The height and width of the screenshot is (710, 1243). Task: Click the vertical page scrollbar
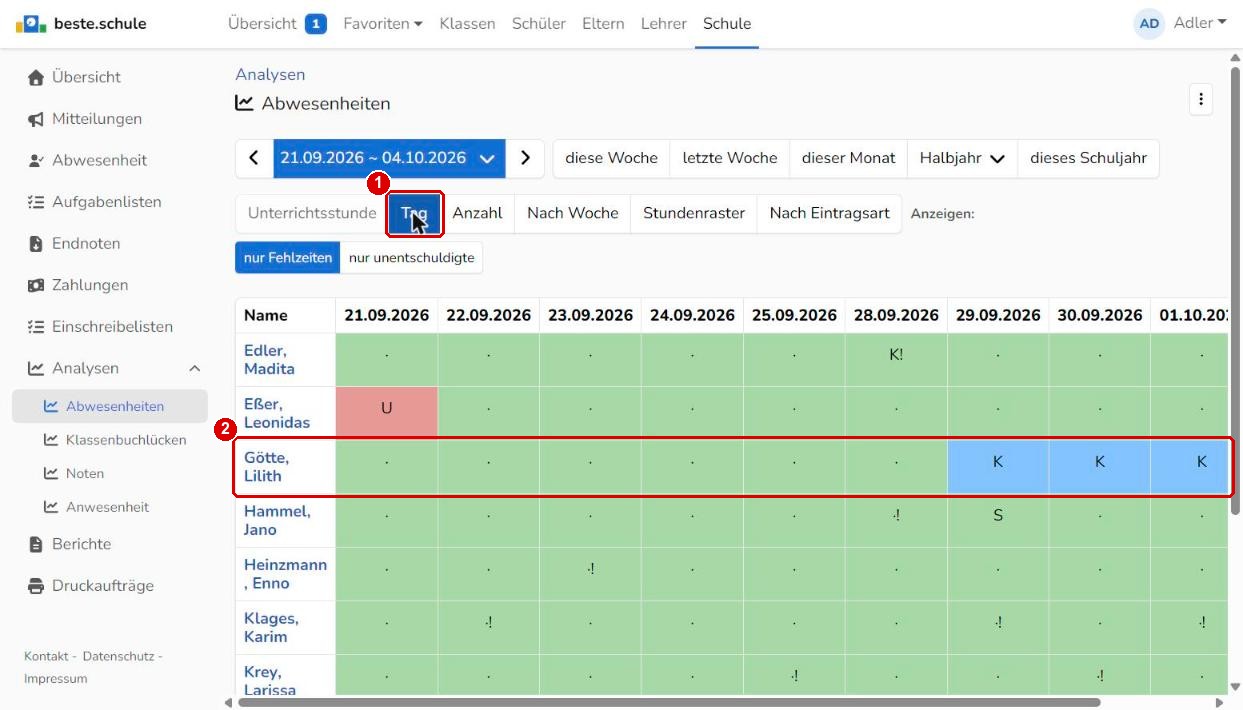(x=1235, y=292)
